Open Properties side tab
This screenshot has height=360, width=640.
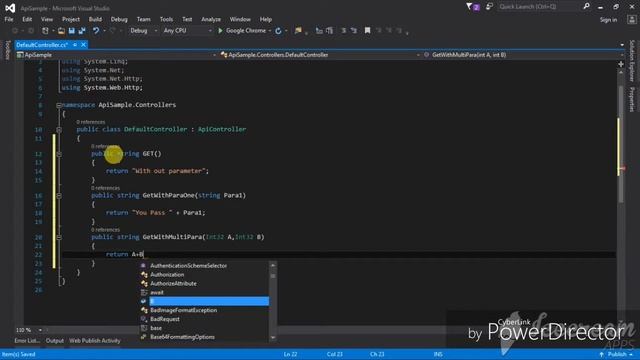pos(631,100)
